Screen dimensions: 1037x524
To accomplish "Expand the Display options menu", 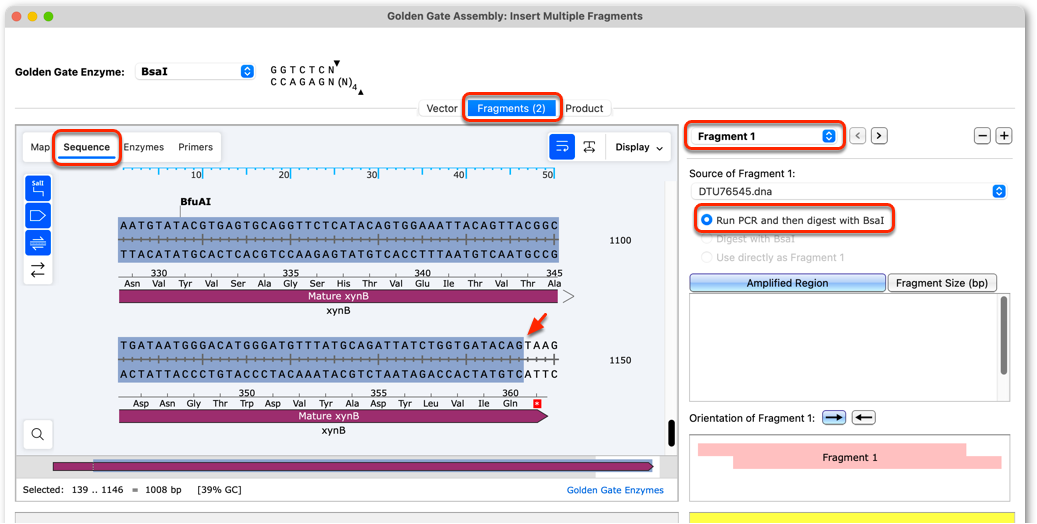I will pos(639,147).
